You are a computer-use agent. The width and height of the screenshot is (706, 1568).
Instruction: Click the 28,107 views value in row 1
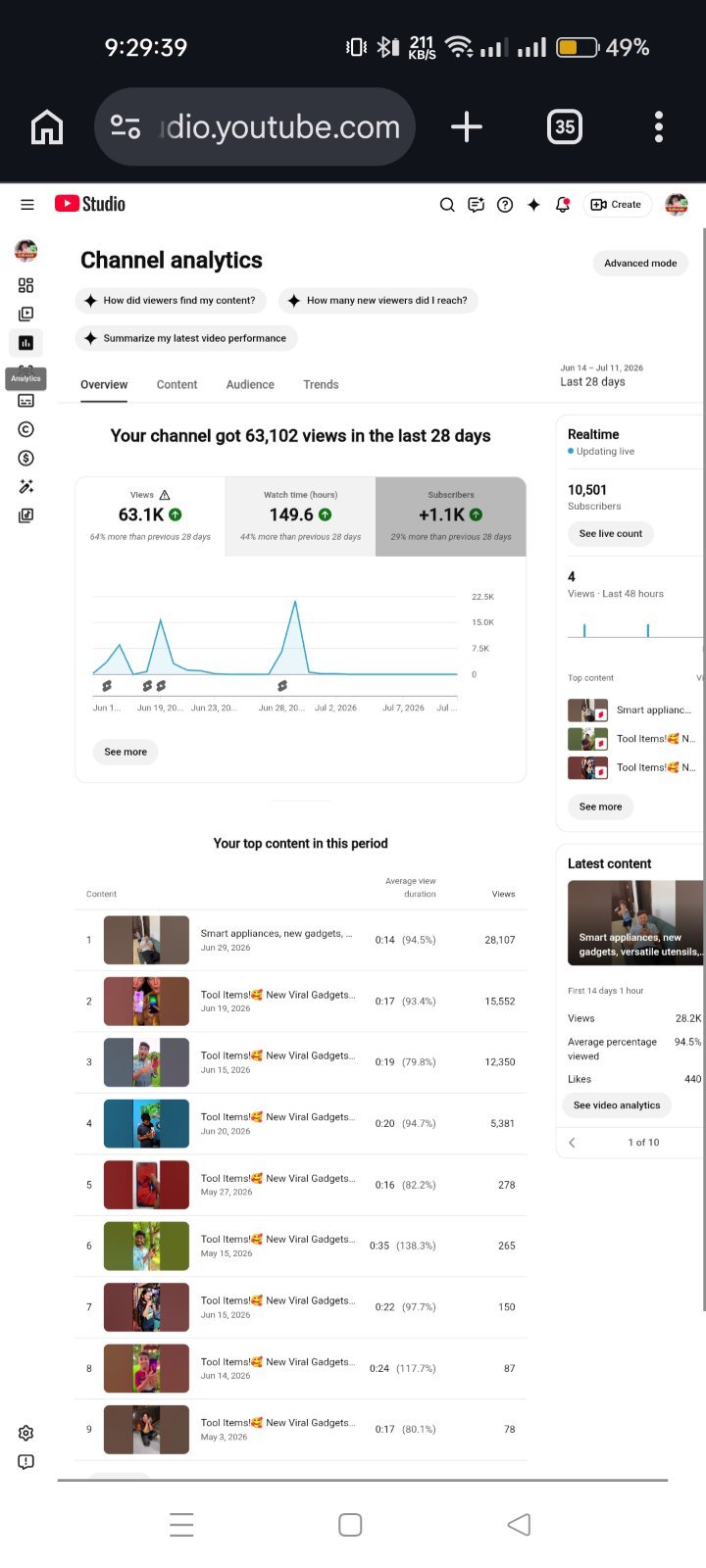[x=499, y=940]
